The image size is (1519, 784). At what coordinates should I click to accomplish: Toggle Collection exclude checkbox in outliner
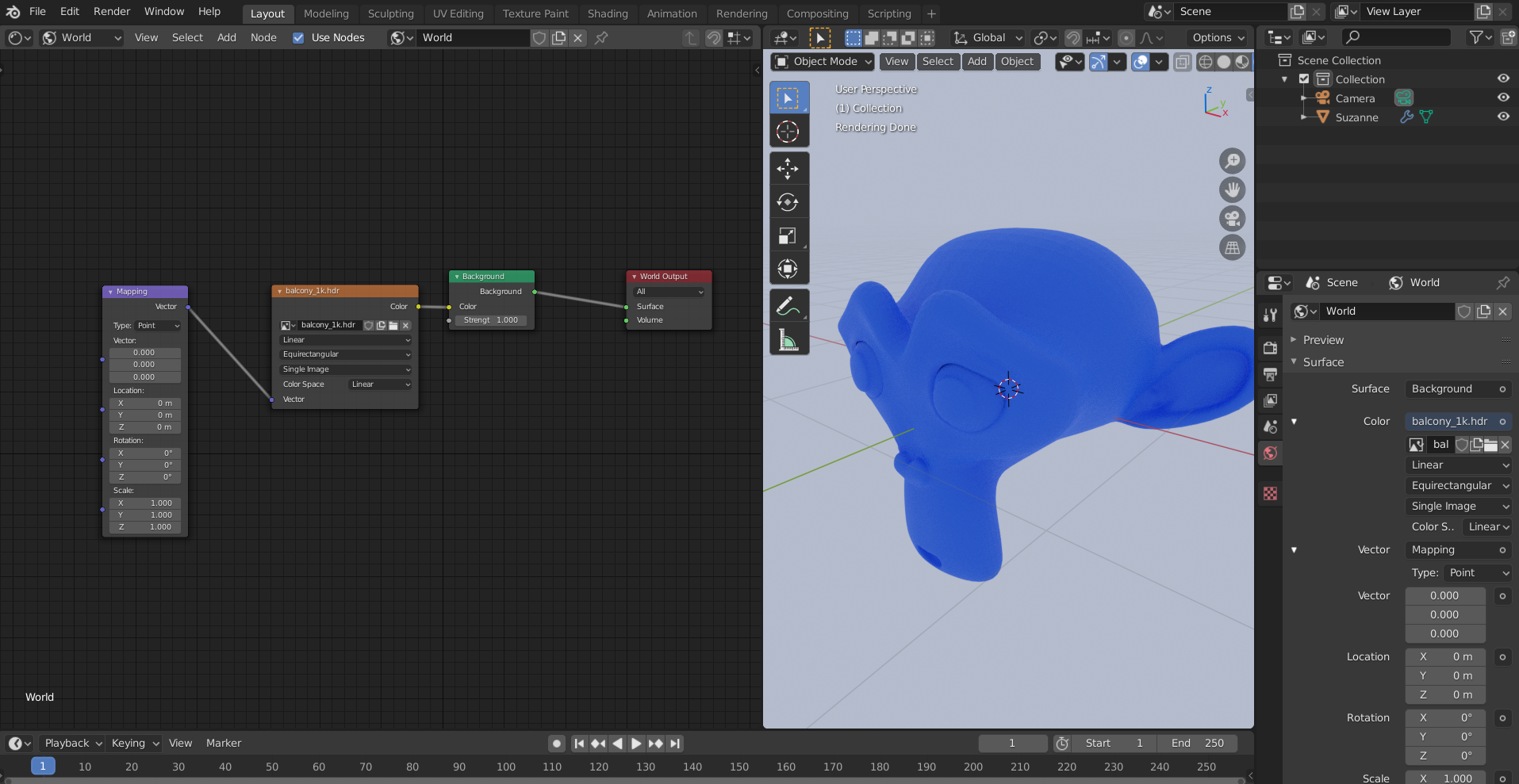tap(1304, 79)
